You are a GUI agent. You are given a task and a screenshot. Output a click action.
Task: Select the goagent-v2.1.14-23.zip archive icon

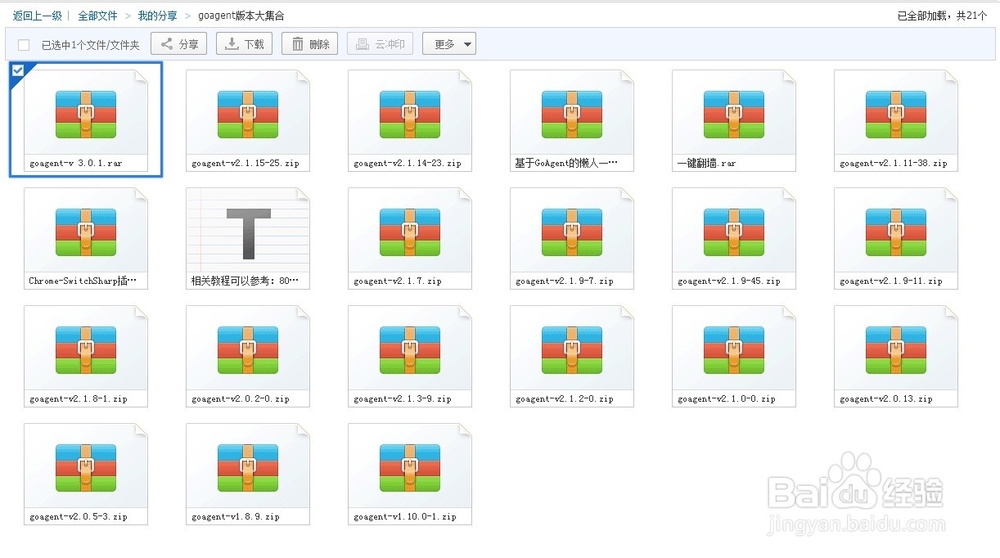[409, 115]
